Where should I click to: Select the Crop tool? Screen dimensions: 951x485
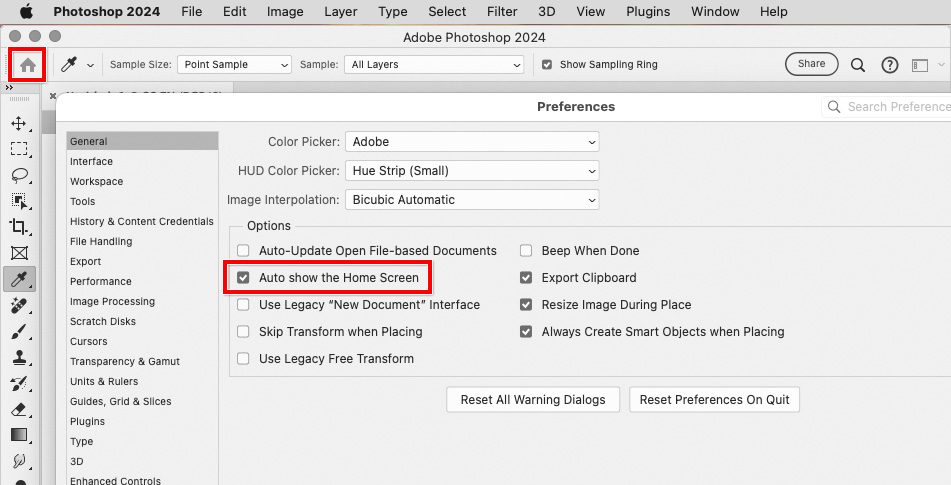19,227
